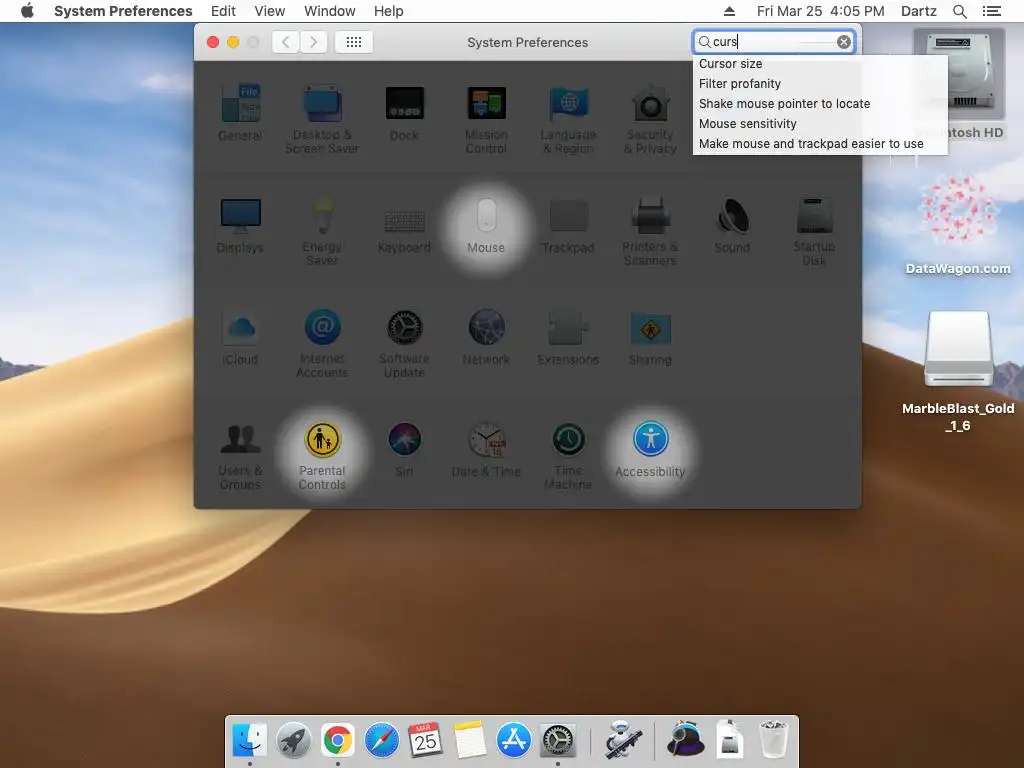
Task: Open Software Update preferences
Action: click(404, 344)
